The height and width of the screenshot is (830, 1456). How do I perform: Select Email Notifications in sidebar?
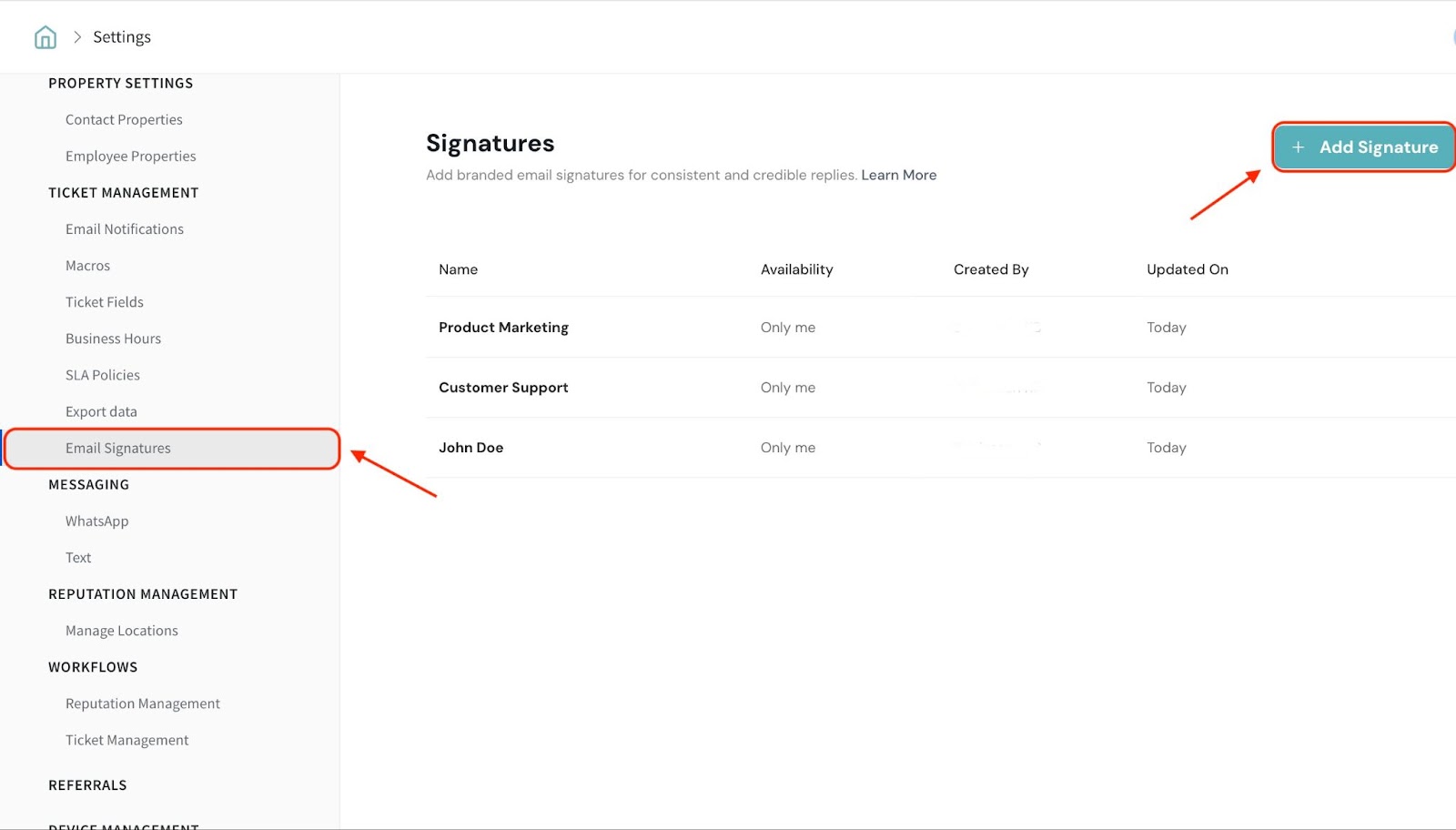coord(125,229)
